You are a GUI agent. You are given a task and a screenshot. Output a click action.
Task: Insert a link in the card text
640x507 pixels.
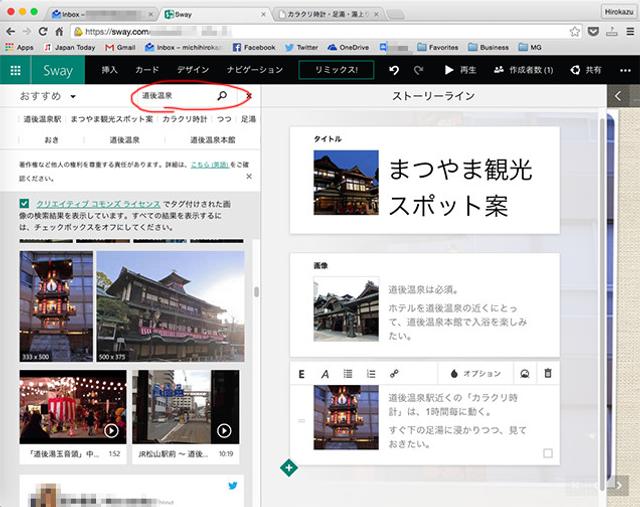pos(395,373)
